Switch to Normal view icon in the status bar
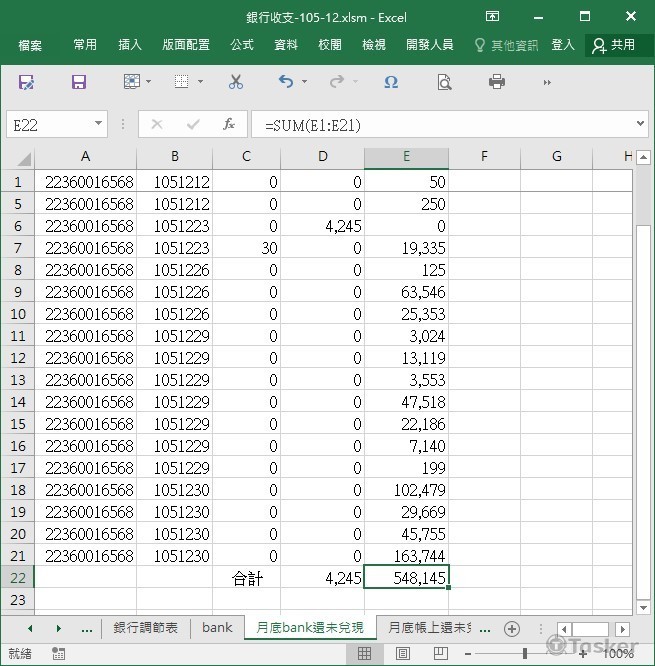Image resolution: width=655 pixels, height=666 pixels. [364, 653]
